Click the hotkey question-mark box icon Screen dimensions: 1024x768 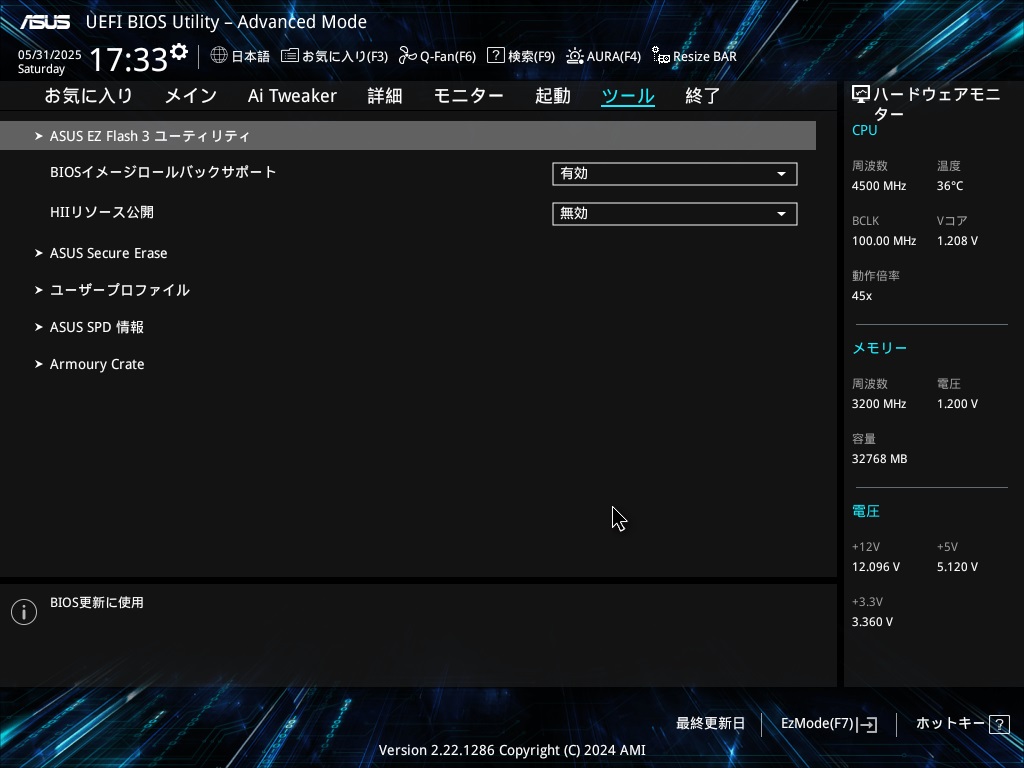999,724
